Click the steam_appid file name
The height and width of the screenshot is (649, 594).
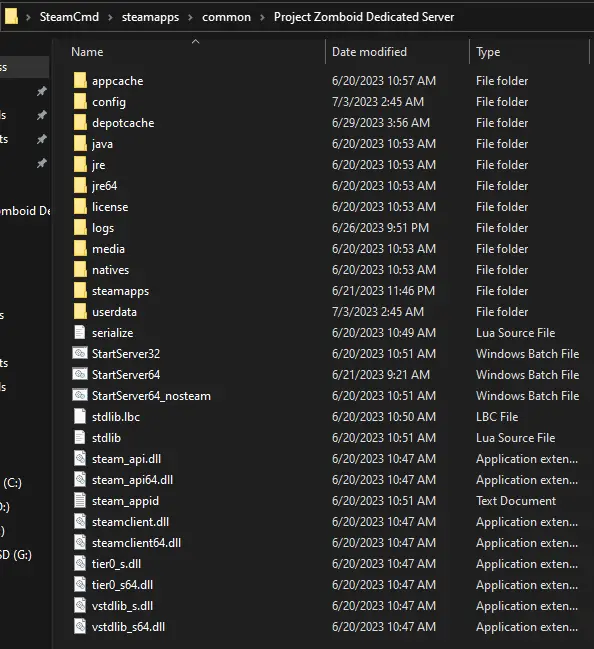pyautogui.click(x=125, y=501)
